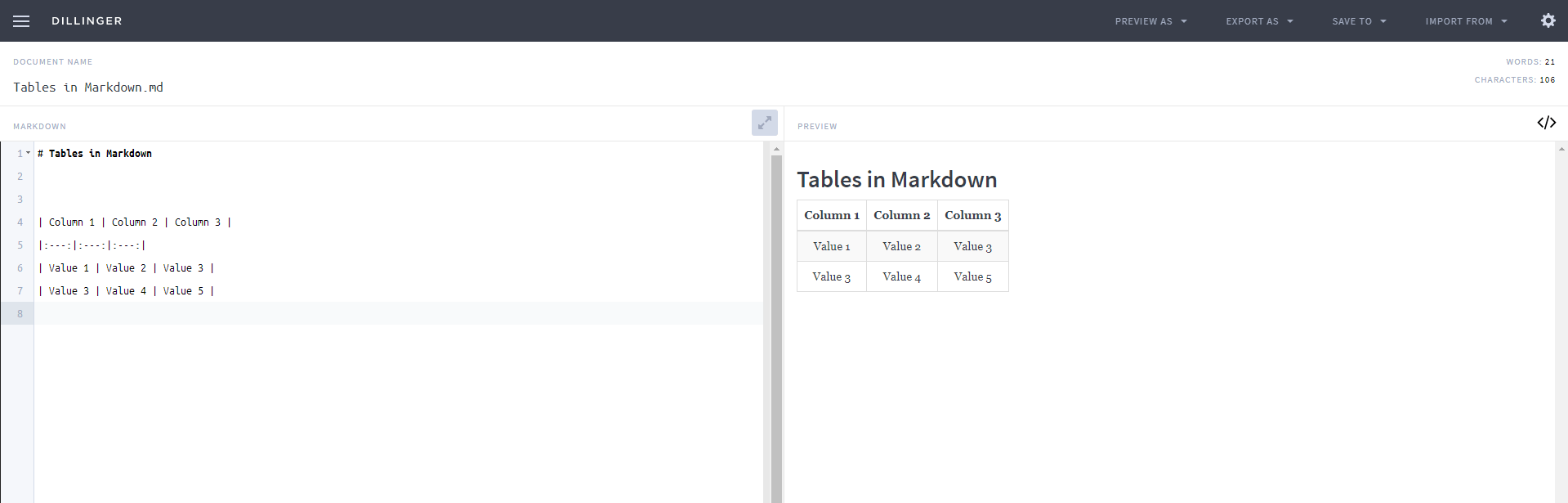The width and height of the screenshot is (1568, 503).
Task: Collapse the heading fold arrow on line 1
Action: tap(29, 153)
